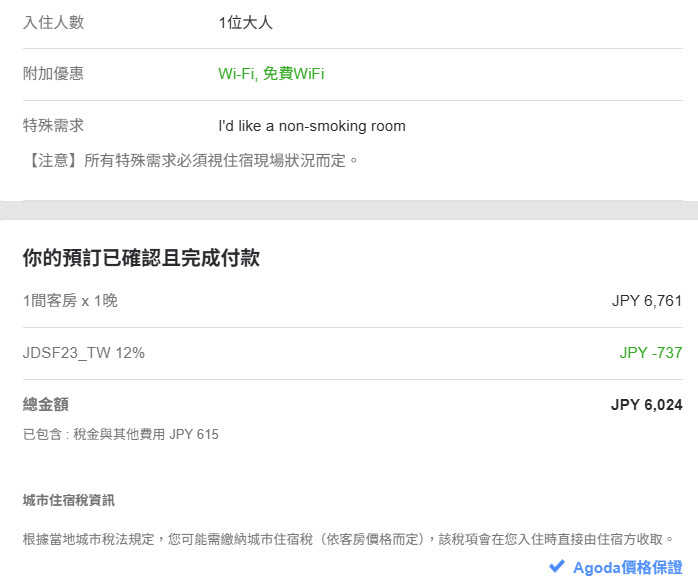Click the 【注意】 special request notice
The height and width of the screenshot is (588, 698).
190,159
